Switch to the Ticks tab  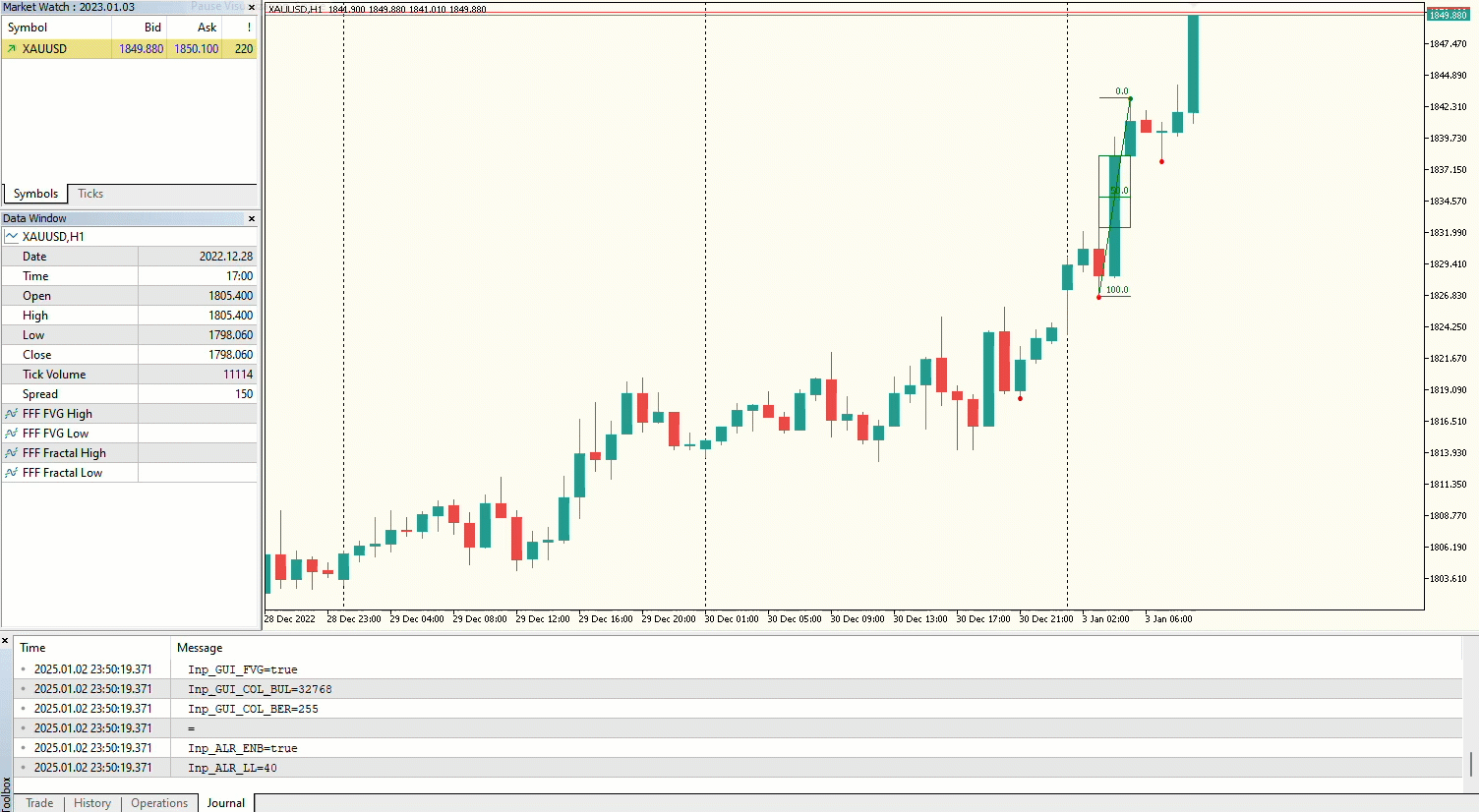pos(90,194)
